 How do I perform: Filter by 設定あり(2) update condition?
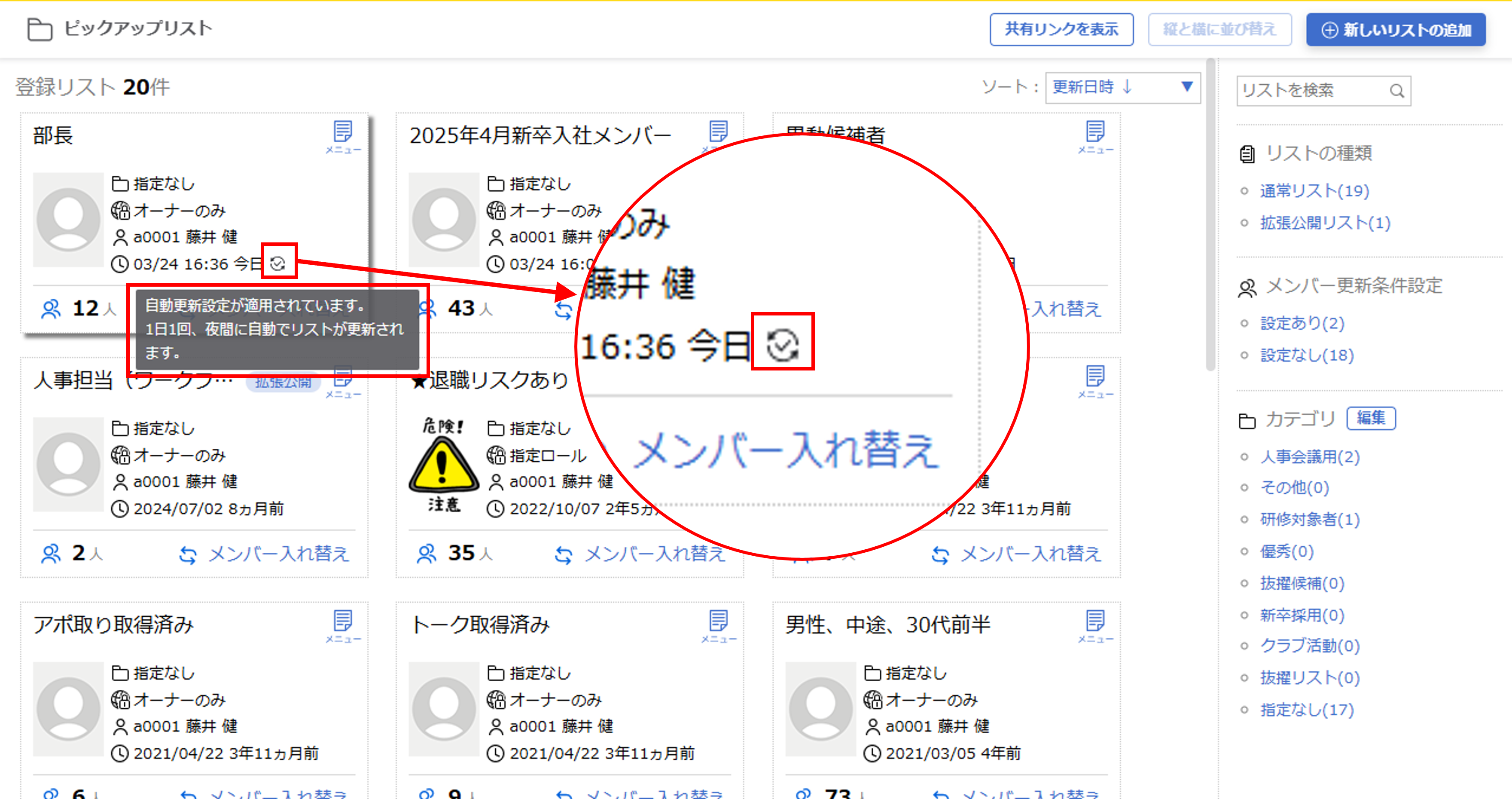tap(1301, 323)
